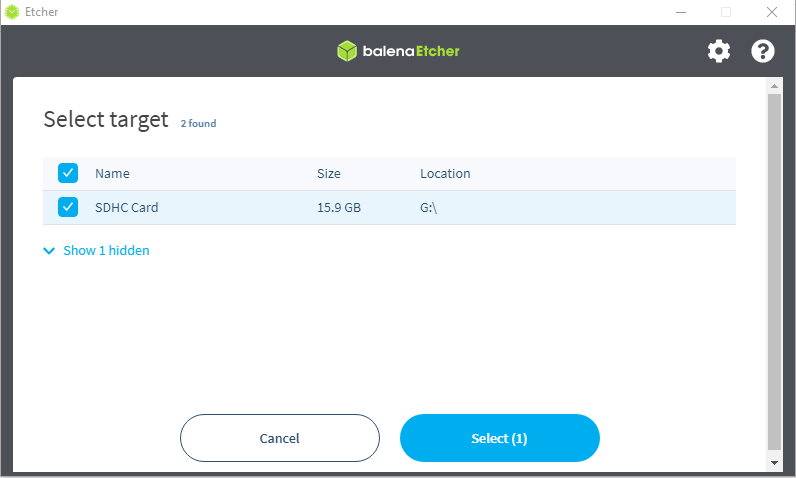Click the help question mark icon

click(x=763, y=51)
